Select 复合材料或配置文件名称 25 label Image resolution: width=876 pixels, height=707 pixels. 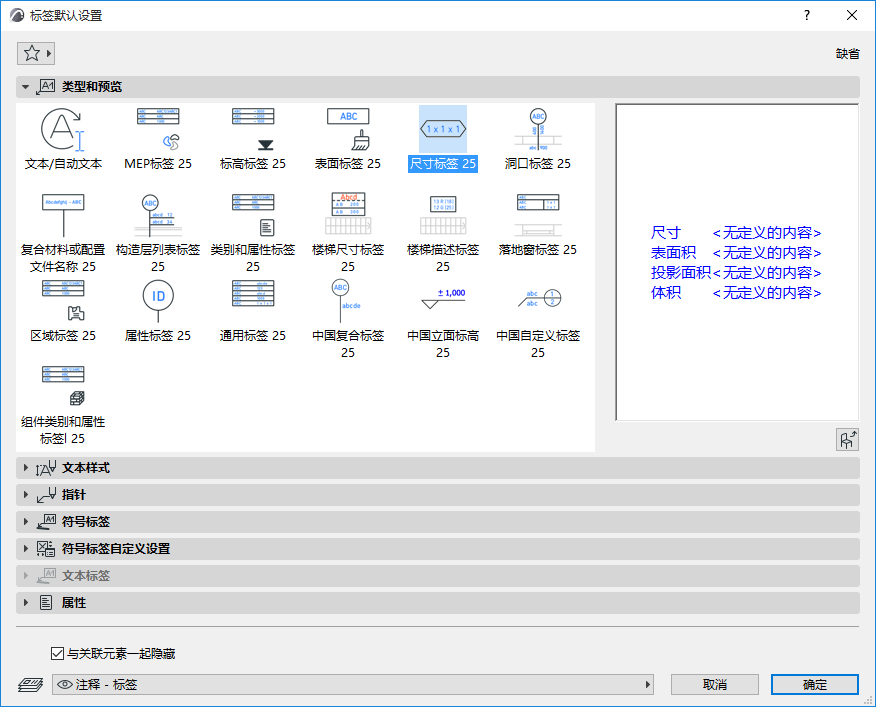coord(63,232)
